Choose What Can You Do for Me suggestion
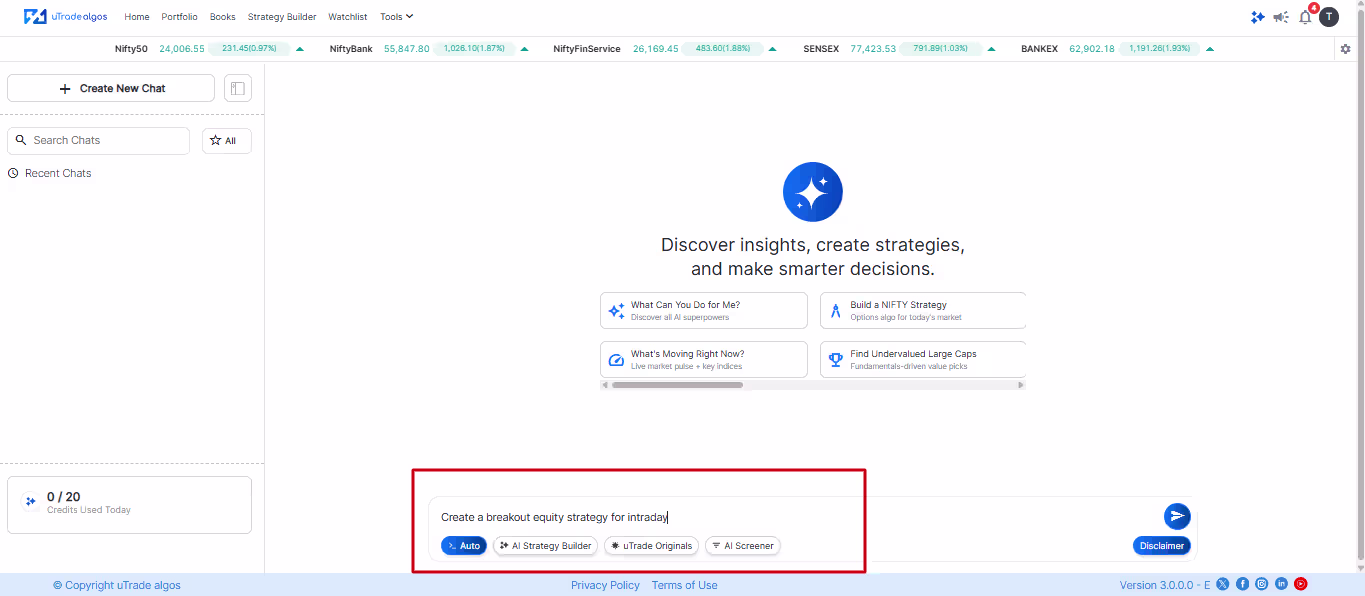This screenshot has height=596, width=1365. click(704, 311)
